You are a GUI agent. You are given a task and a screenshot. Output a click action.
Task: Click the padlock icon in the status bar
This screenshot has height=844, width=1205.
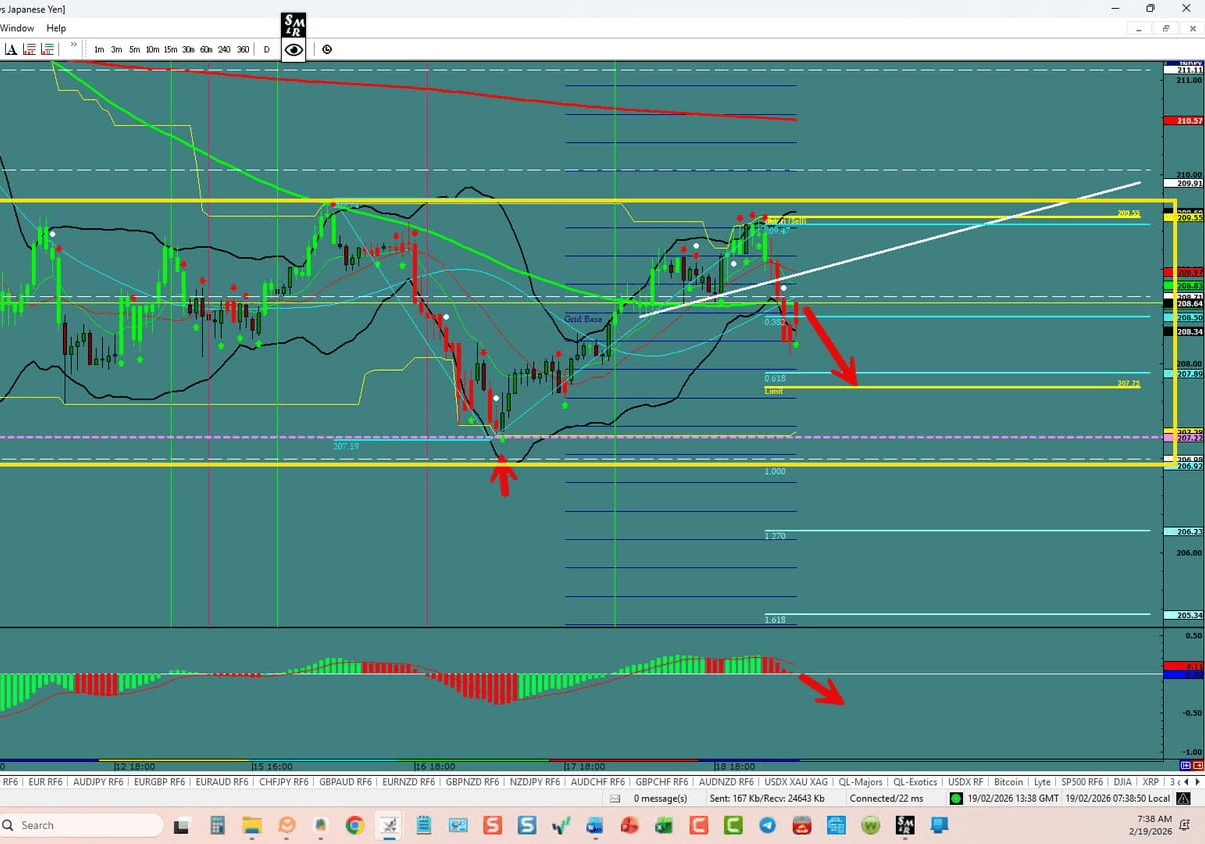point(1183,798)
